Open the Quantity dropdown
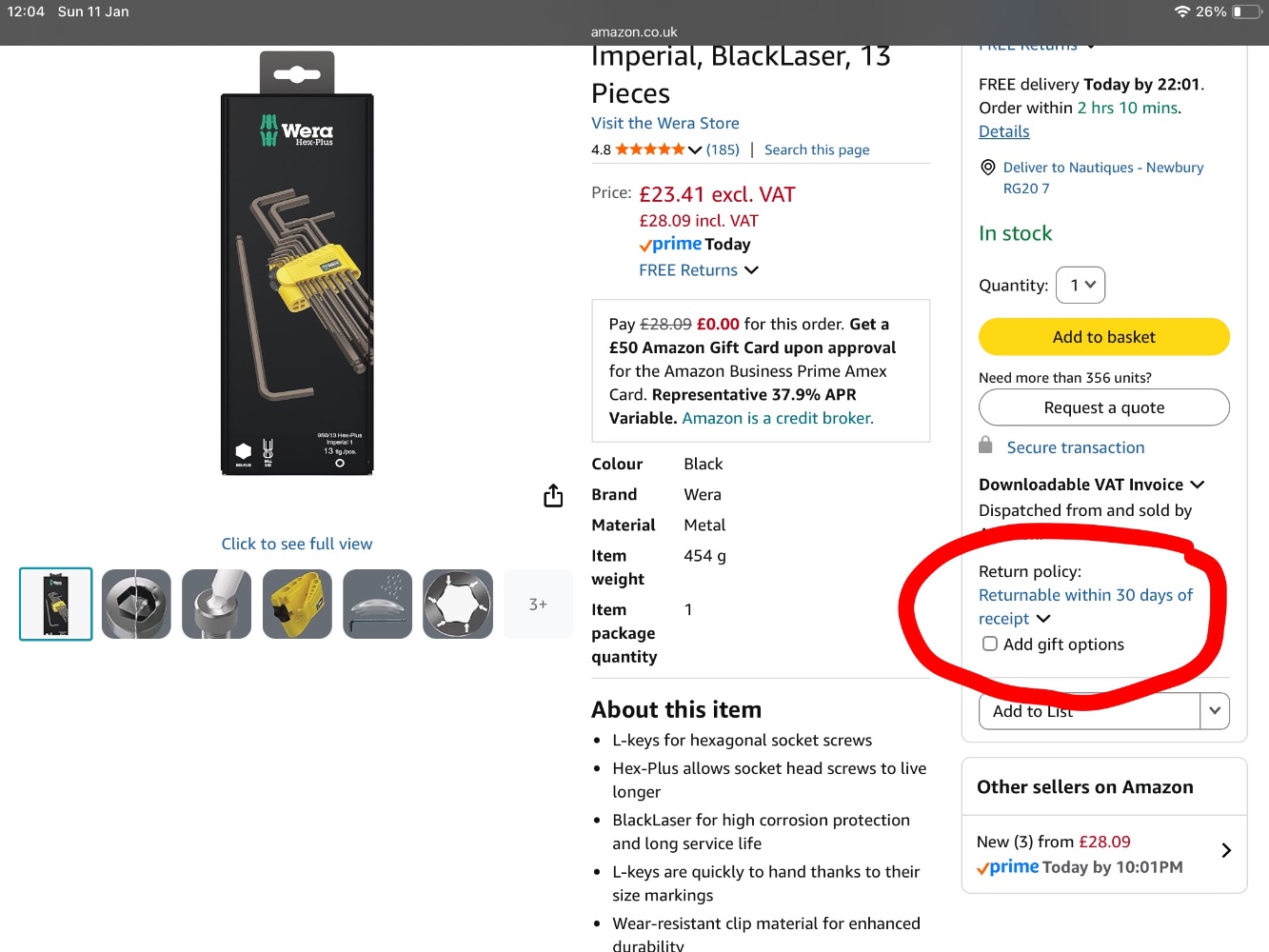1269x952 pixels. point(1081,285)
